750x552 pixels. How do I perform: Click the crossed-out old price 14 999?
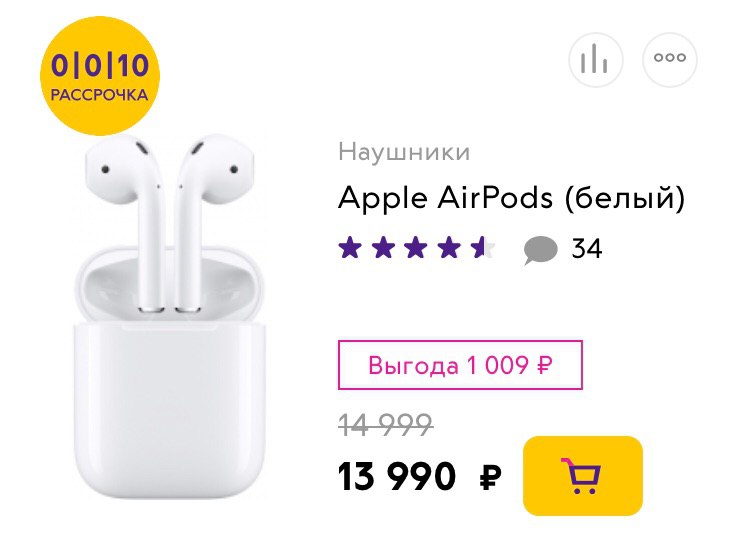(386, 425)
